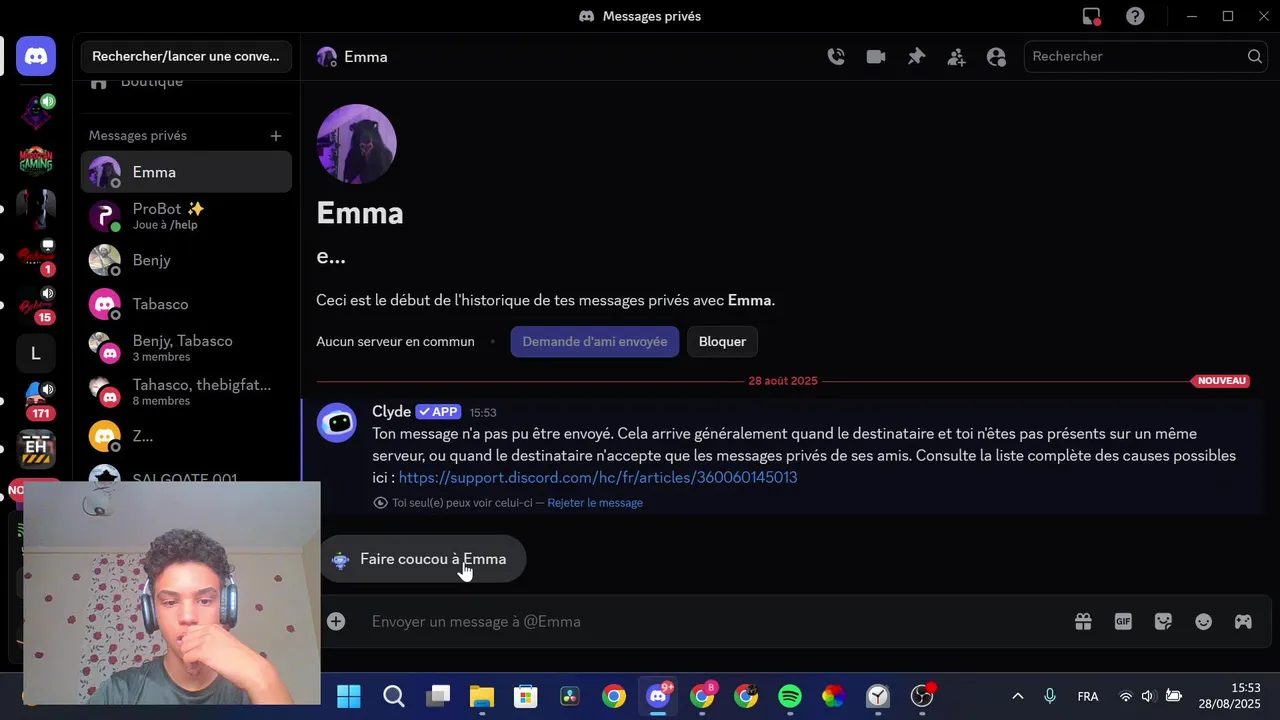Open the Tabasco conversation

(x=186, y=304)
